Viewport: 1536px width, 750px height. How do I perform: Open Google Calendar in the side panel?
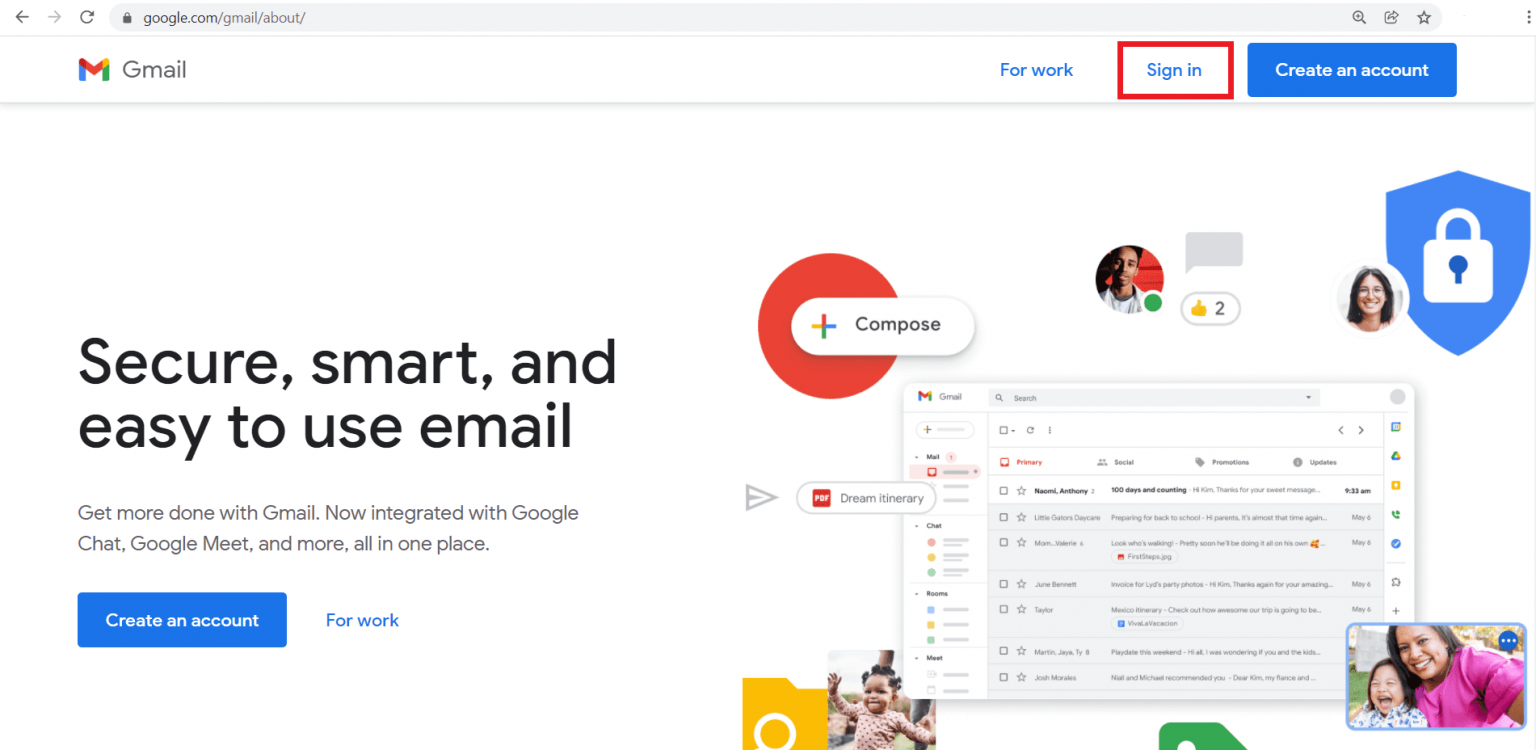click(1396, 425)
